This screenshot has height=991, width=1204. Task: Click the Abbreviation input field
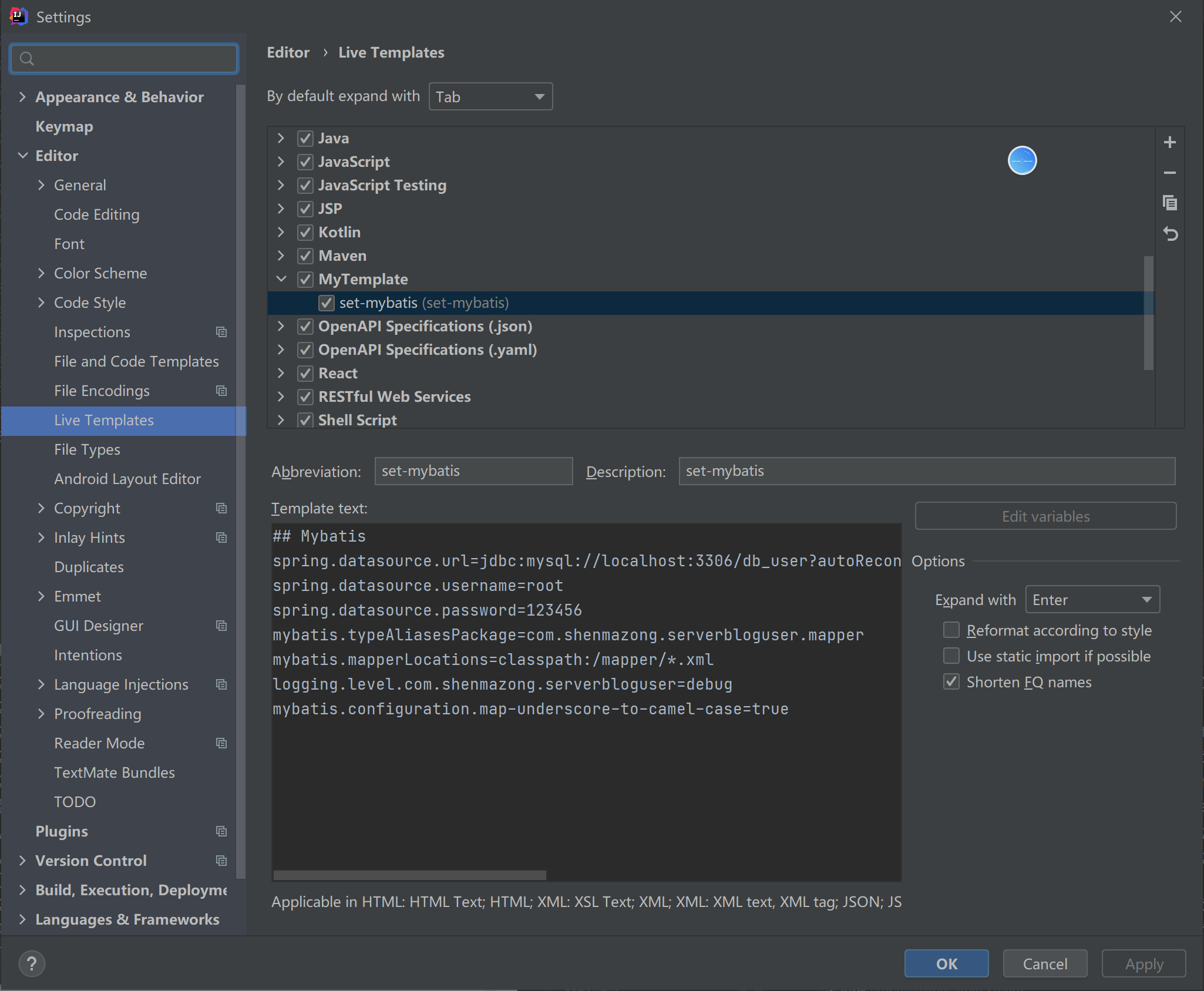point(473,471)
